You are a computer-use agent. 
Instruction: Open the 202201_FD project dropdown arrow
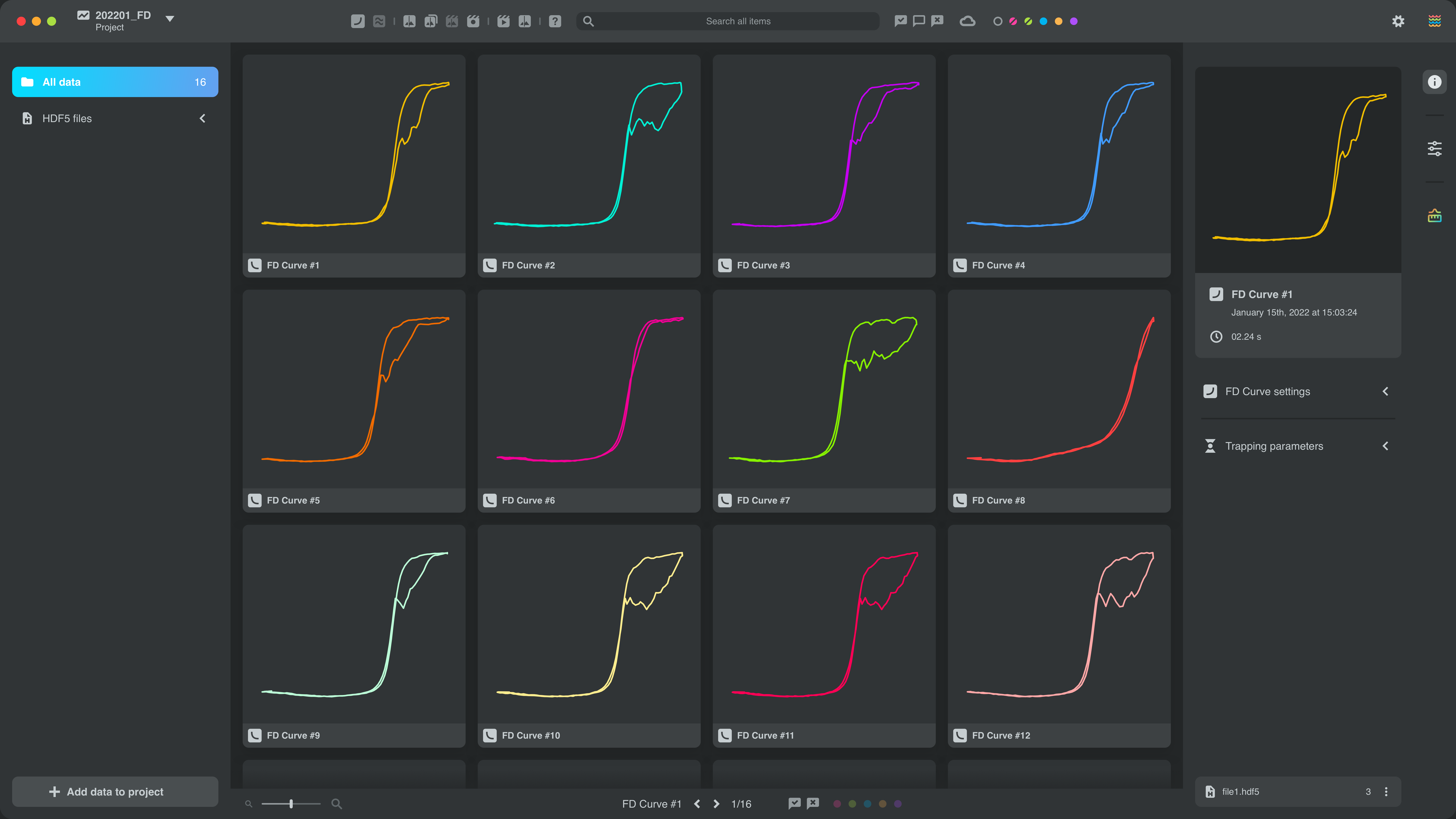pos(169,19)
